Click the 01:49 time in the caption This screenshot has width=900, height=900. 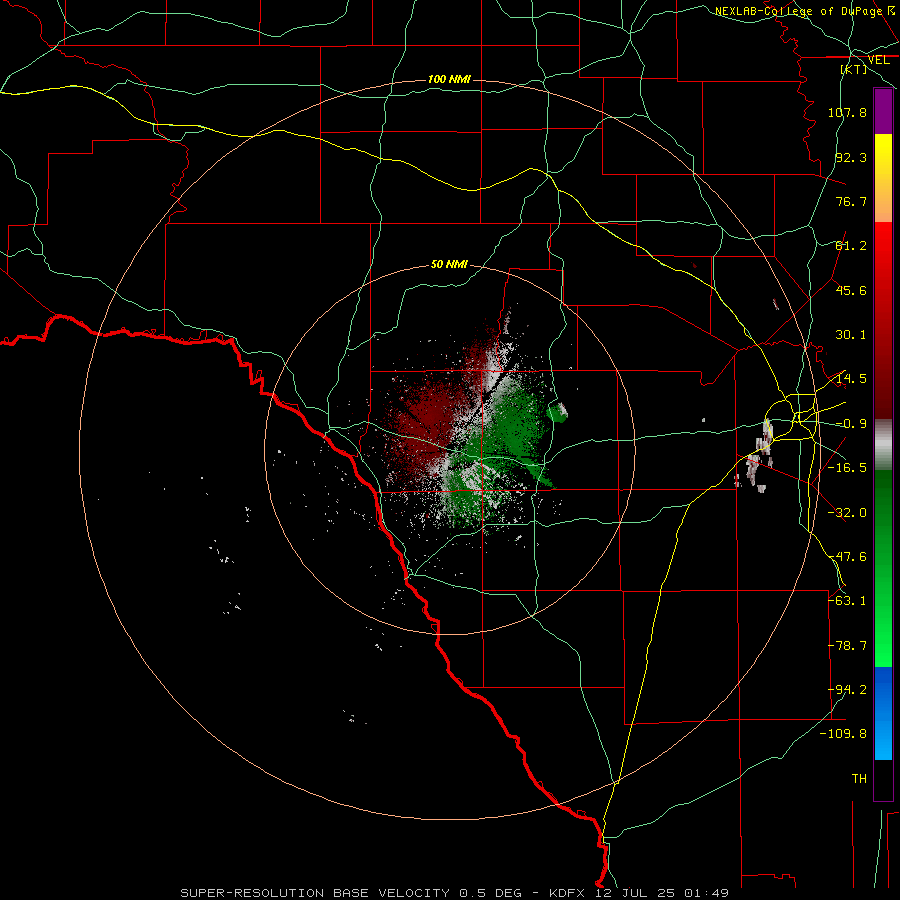tap(707, 893)
